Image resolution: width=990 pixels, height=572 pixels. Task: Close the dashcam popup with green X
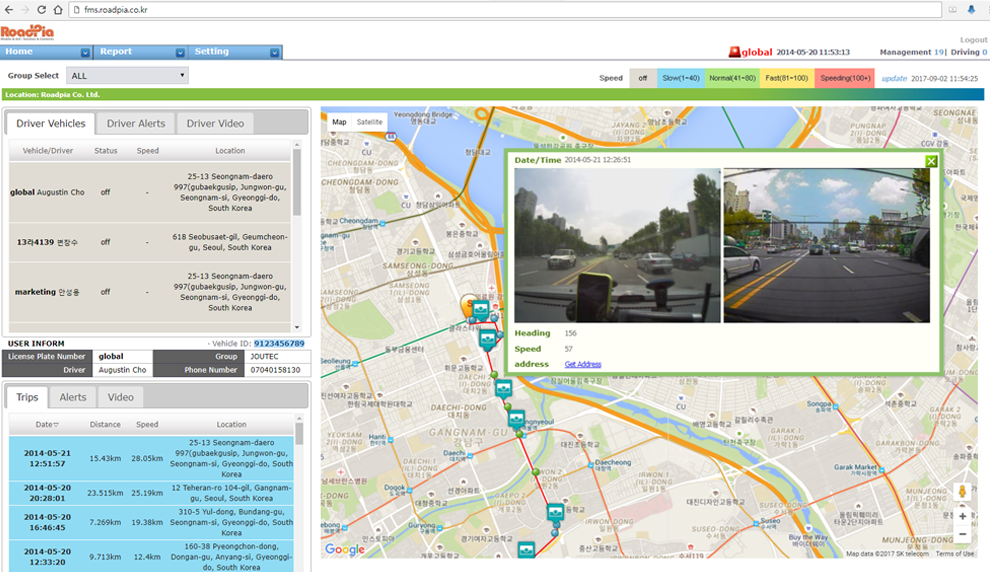931,161
